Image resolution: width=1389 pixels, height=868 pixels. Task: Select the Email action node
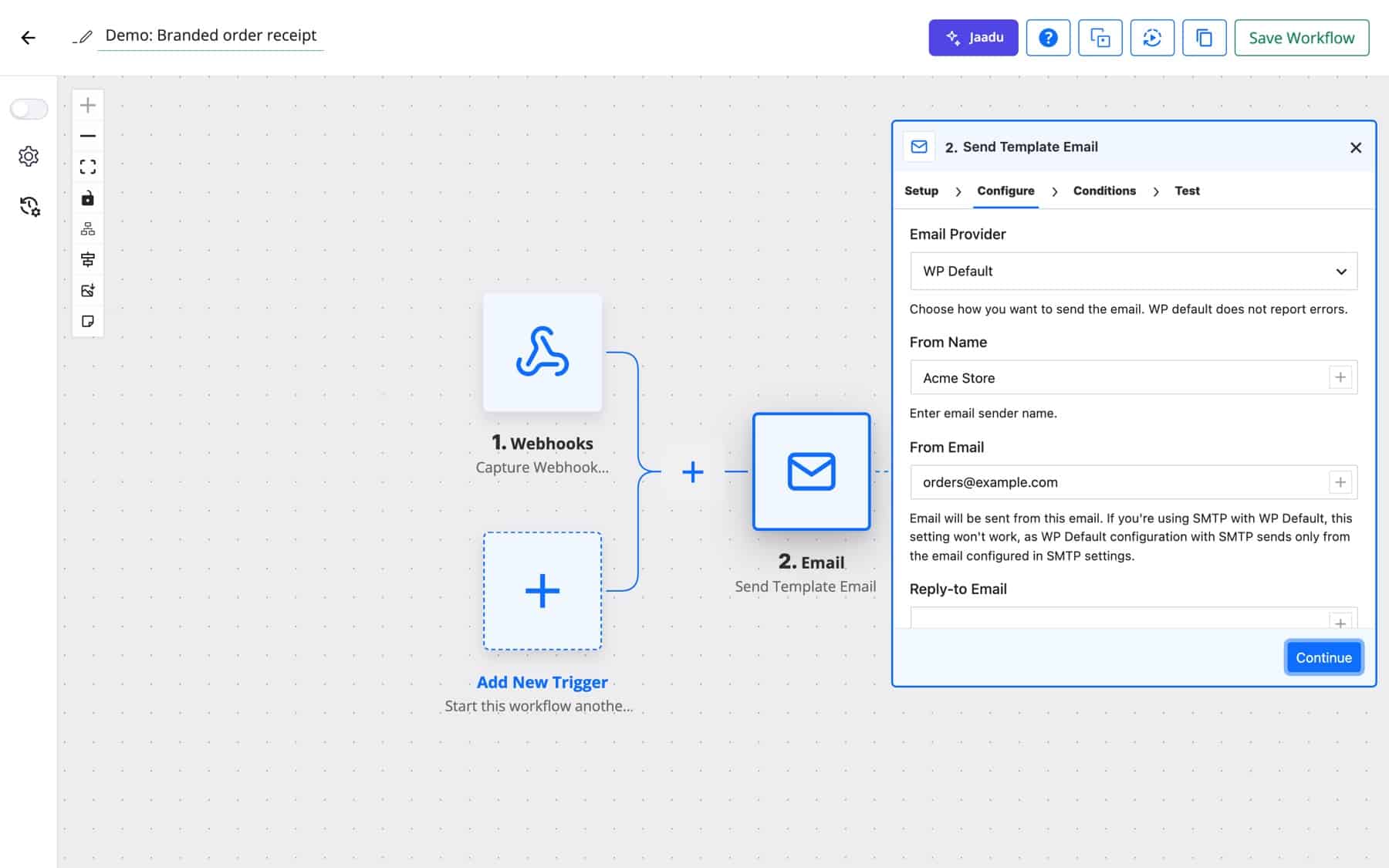[812, 471]
